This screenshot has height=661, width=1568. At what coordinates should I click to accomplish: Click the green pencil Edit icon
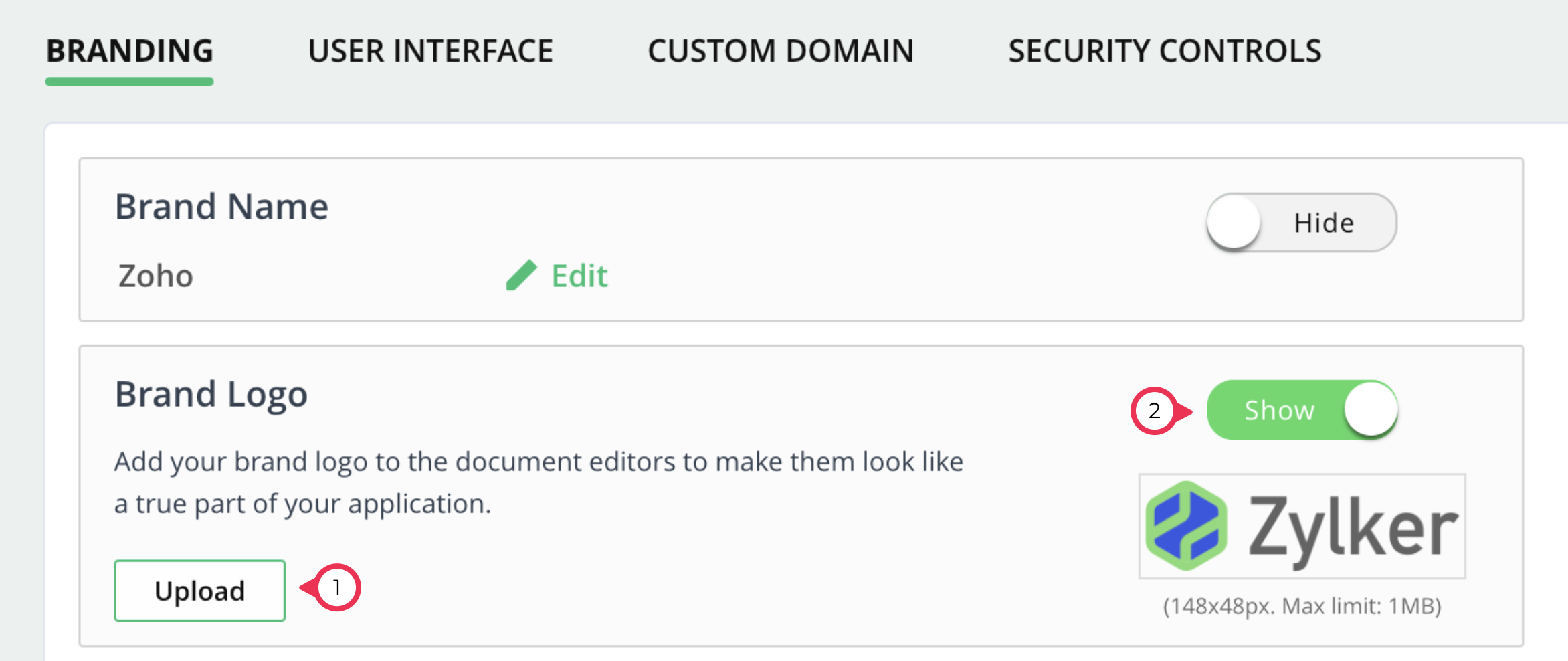[x=521, y=276]
